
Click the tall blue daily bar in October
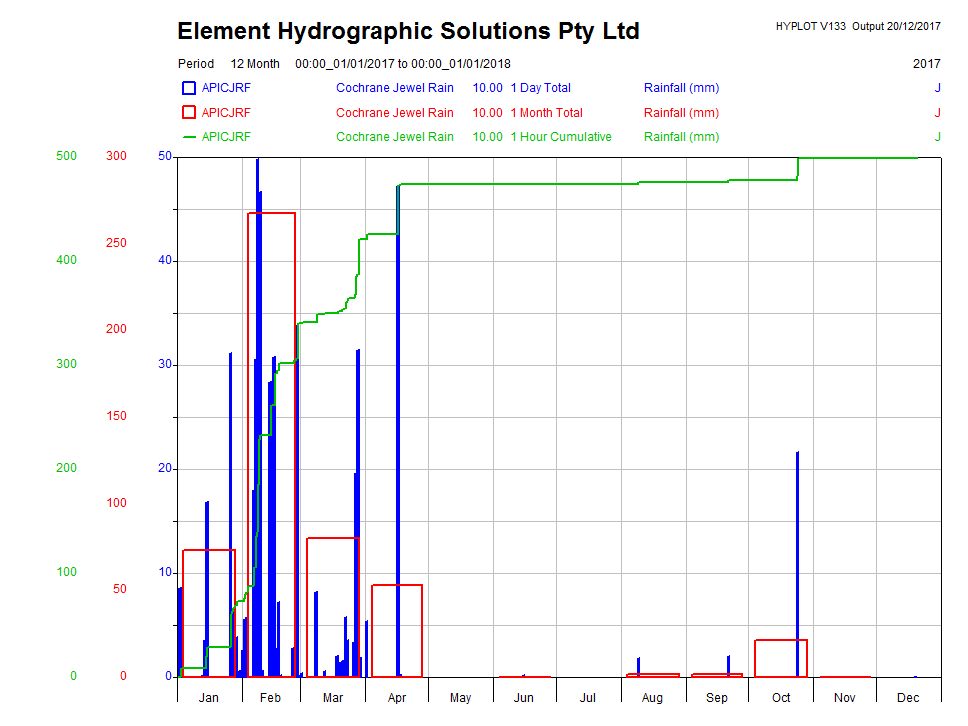tap(797, 560)
